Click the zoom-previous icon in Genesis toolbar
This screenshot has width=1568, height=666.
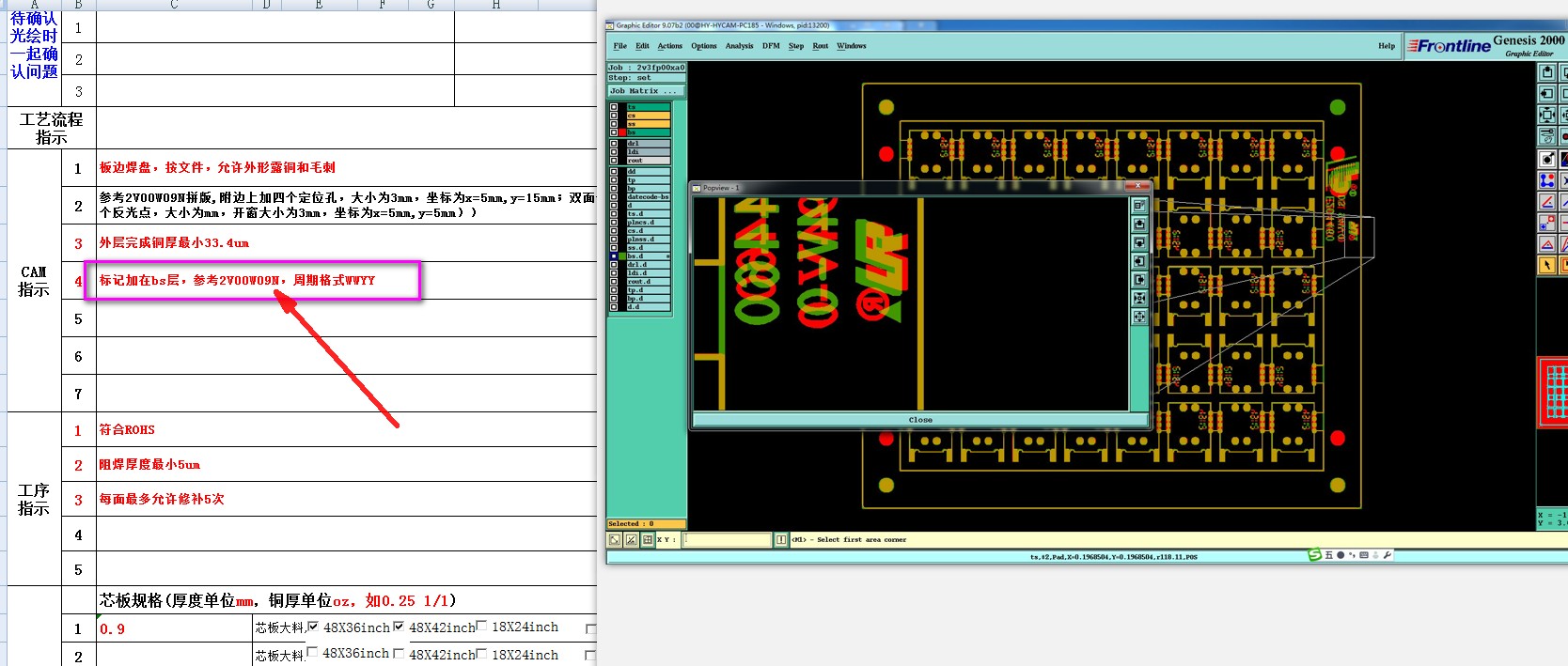(x=1546, y=93)
